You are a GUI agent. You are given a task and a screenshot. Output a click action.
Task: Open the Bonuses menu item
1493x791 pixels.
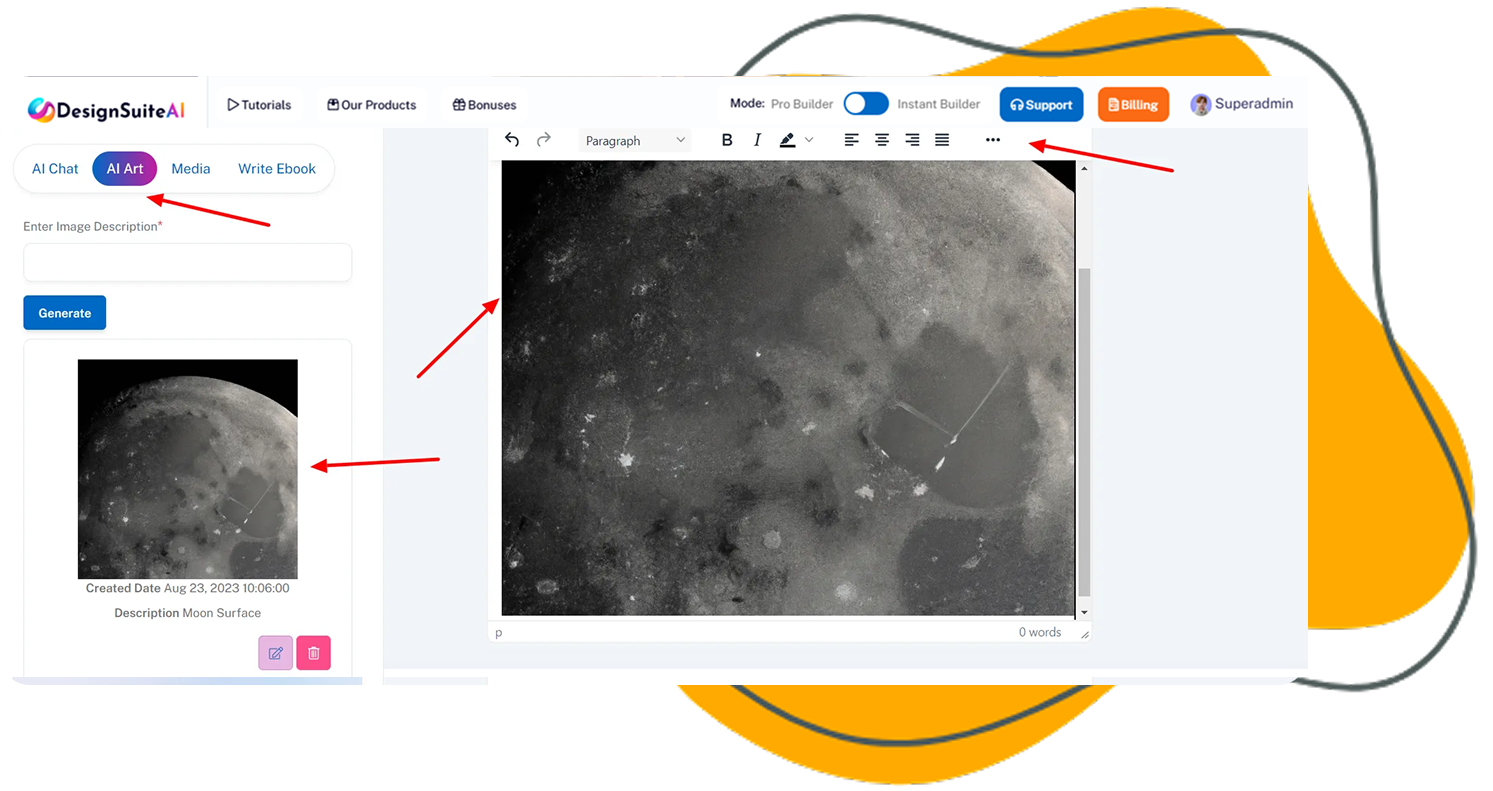click(484, 105)
